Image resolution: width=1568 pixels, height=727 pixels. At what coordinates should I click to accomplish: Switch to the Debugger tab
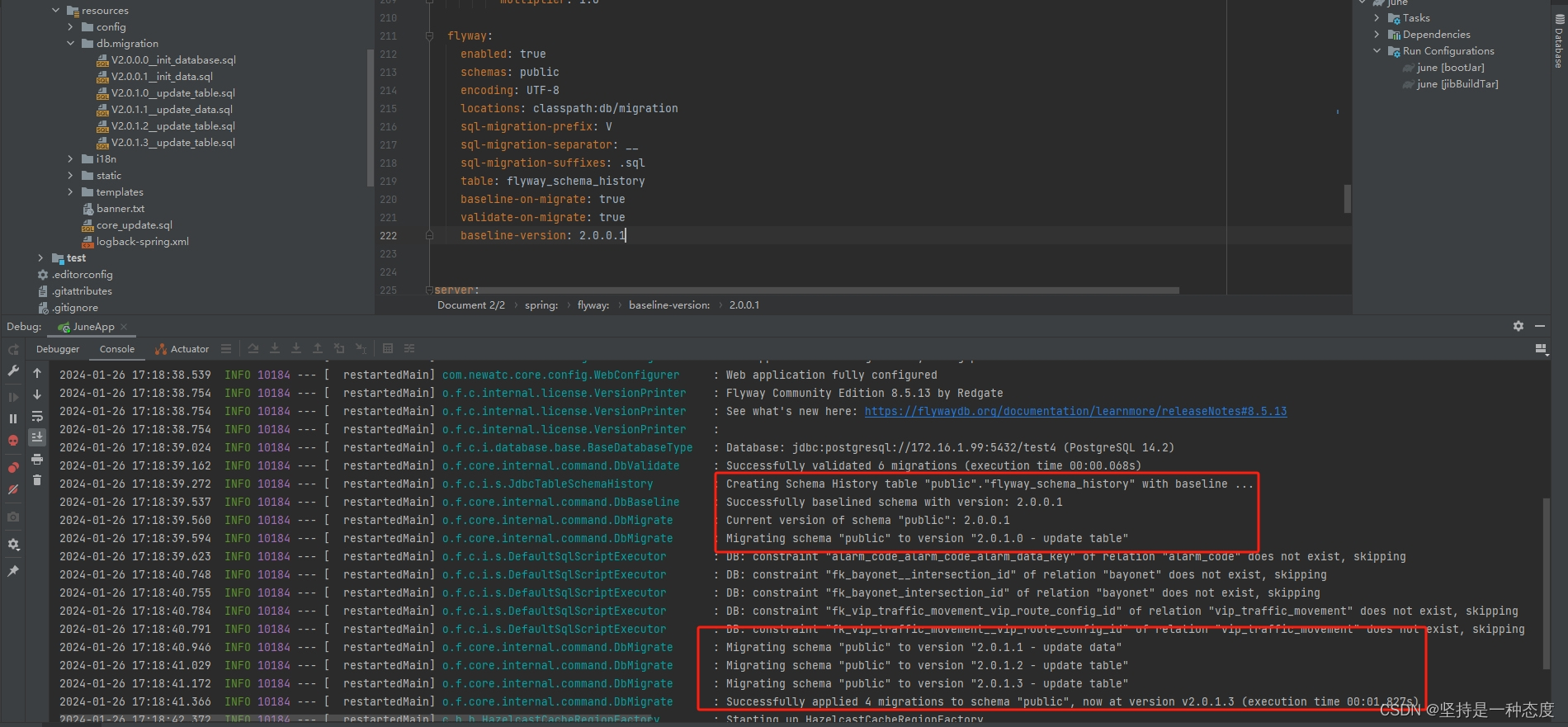(58, 349)
